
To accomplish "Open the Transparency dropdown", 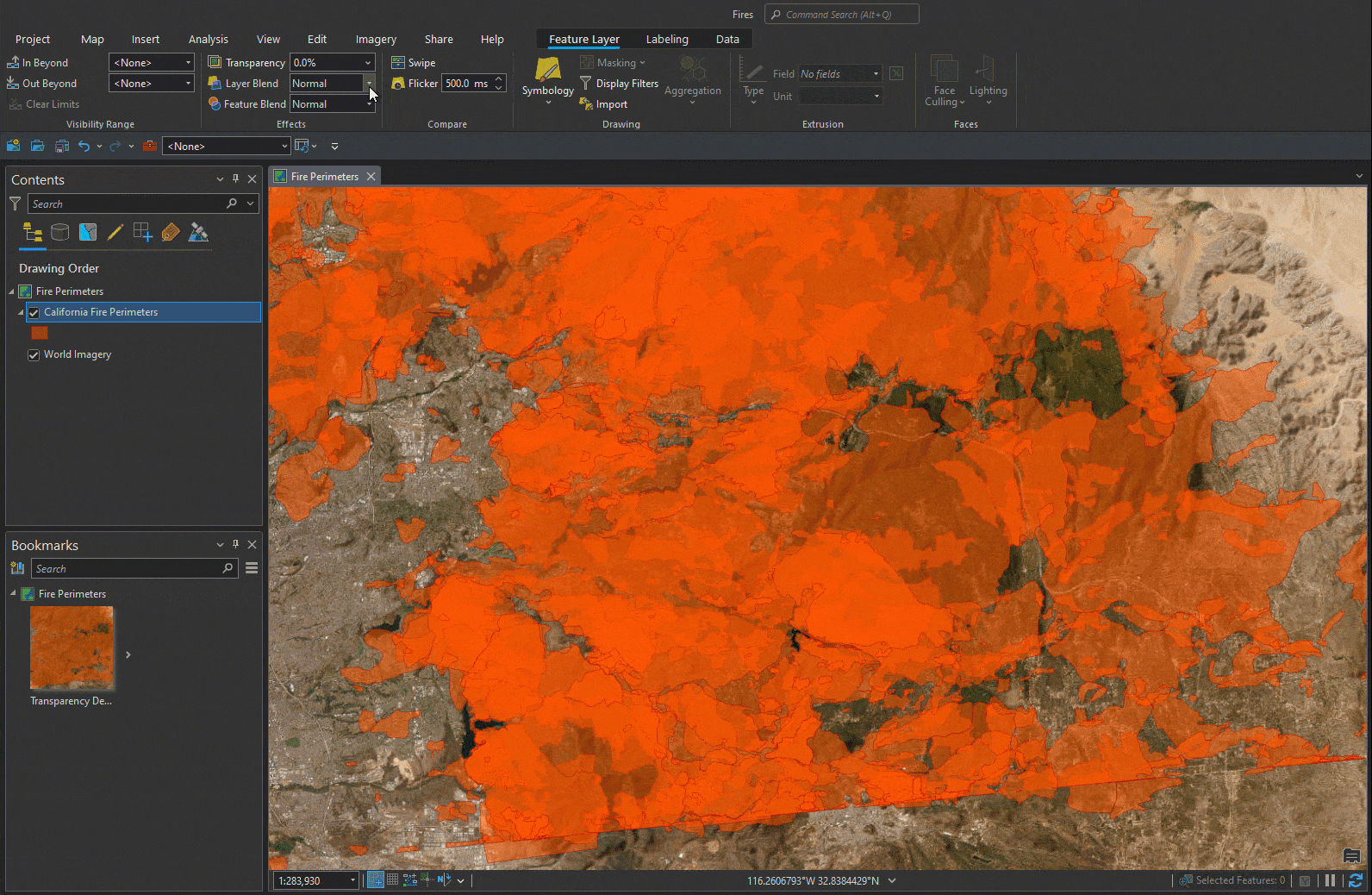I will (368, 62).
